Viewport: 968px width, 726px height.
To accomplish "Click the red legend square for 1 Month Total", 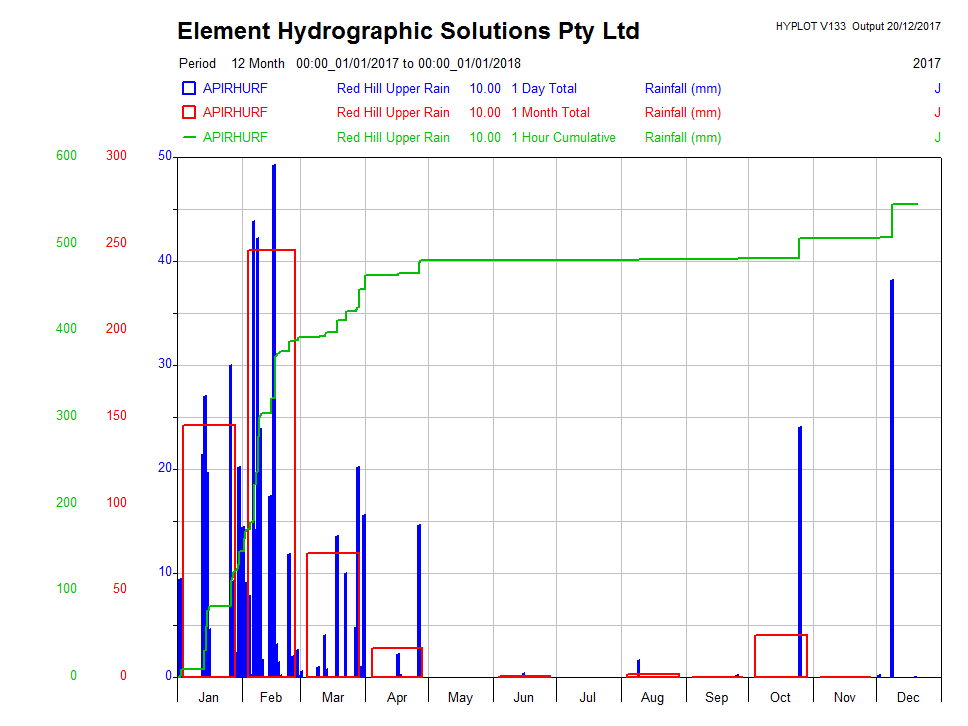I will (x=189, y=112).
